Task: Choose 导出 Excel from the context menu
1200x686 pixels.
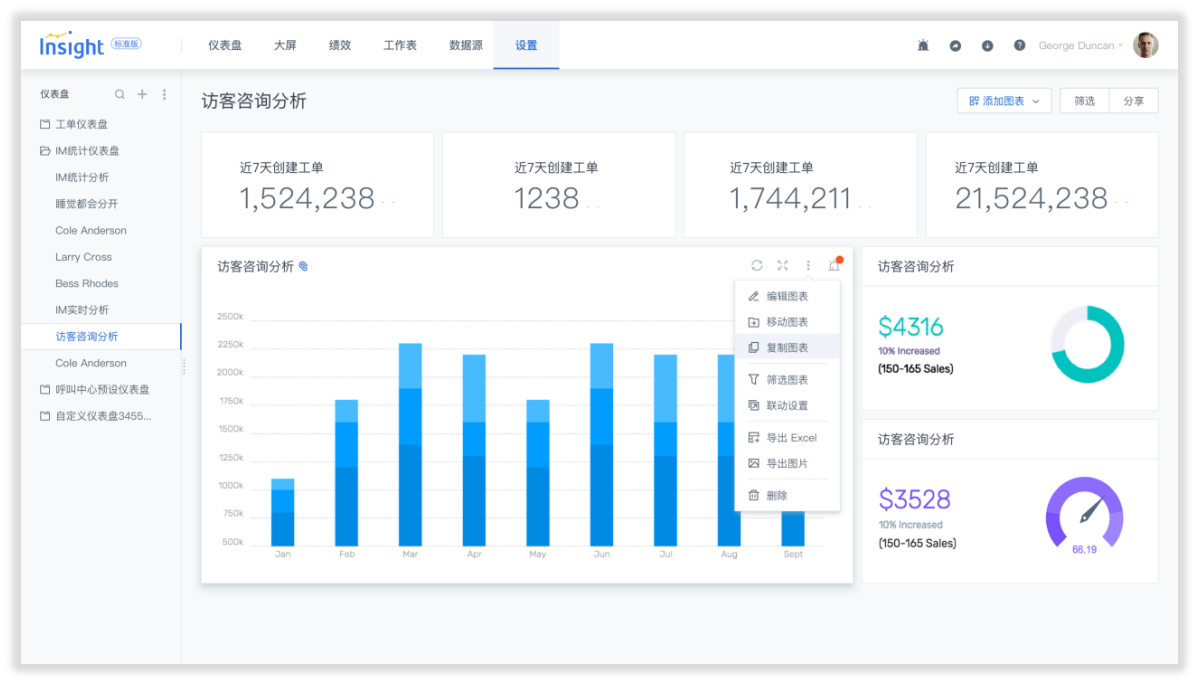Action: [x=791, y=438]
